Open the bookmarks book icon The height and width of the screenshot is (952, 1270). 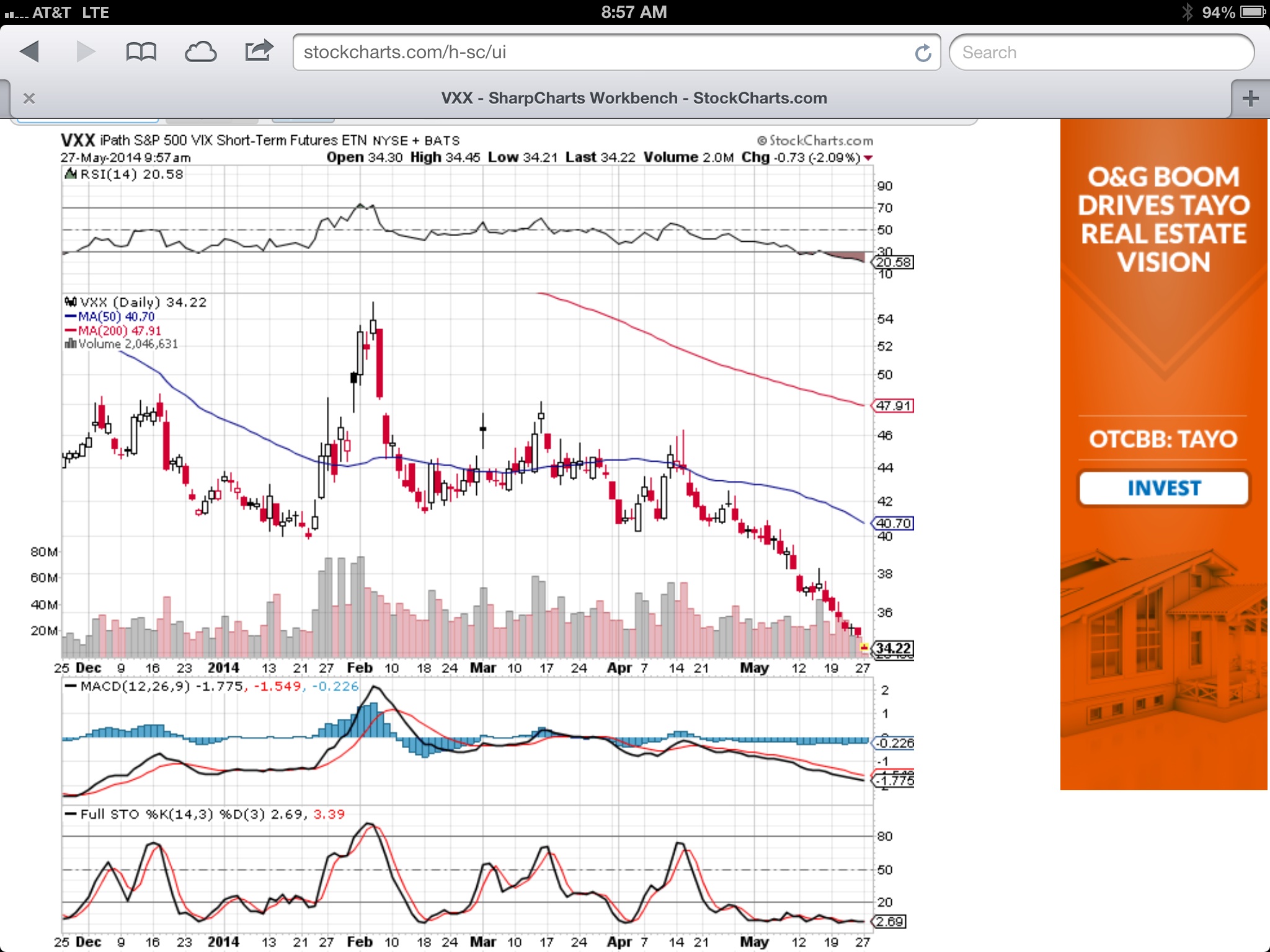pos(141,52)
